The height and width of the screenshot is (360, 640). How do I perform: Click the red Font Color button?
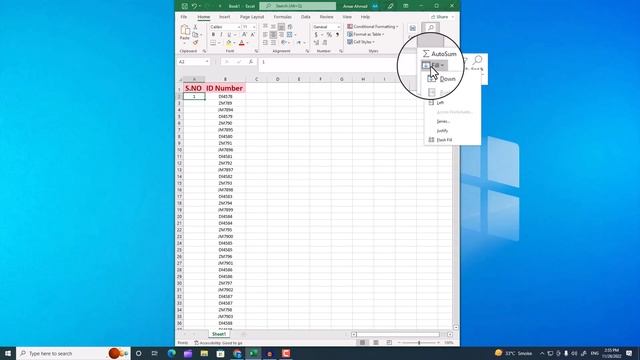242,42
